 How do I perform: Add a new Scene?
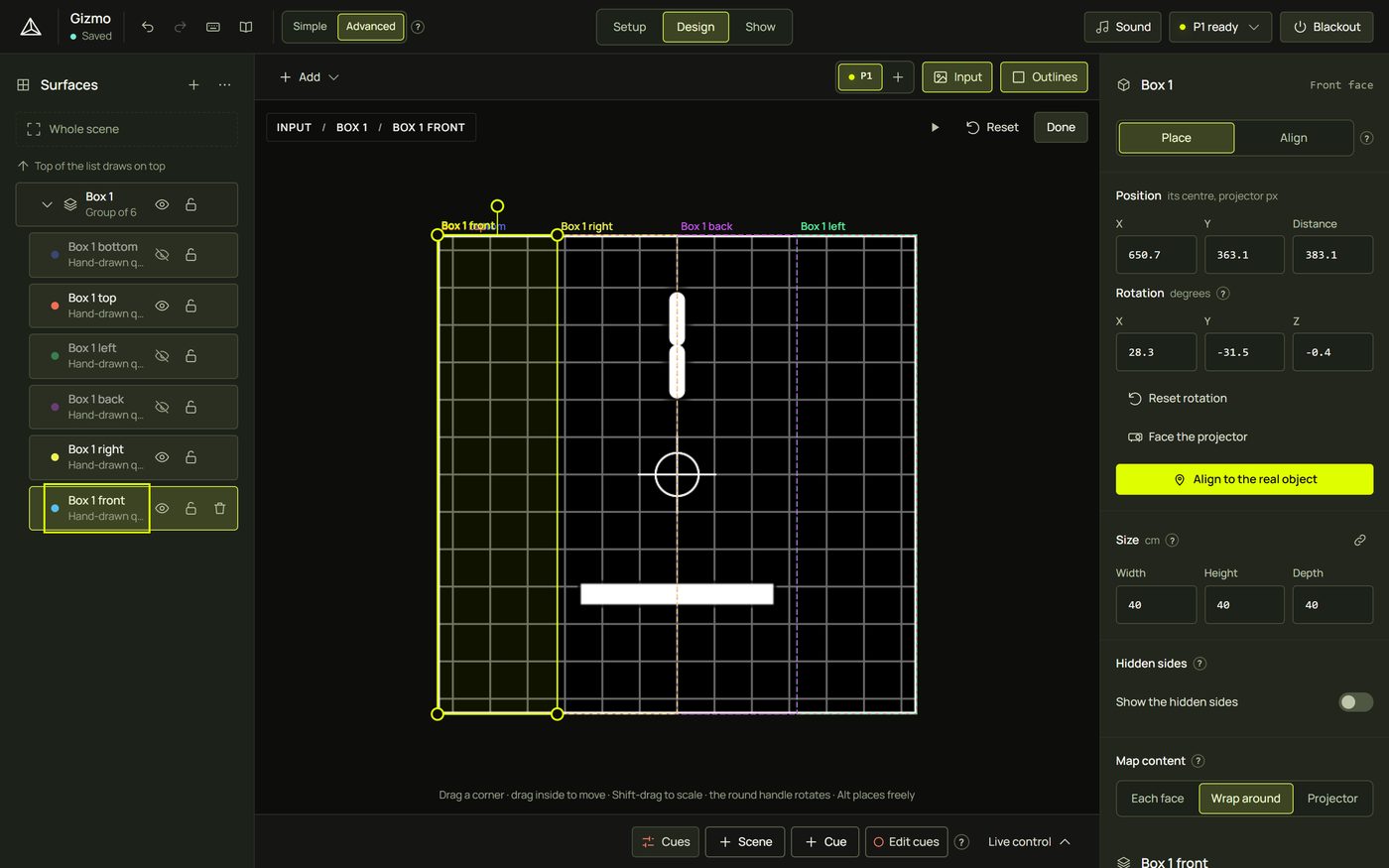[x=745, y=842]
